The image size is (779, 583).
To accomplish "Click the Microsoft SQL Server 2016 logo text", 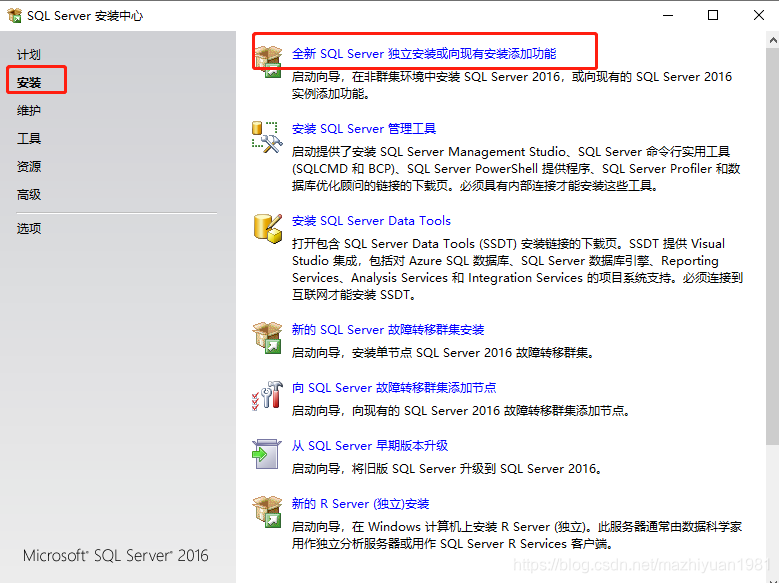I will point(116,555).
